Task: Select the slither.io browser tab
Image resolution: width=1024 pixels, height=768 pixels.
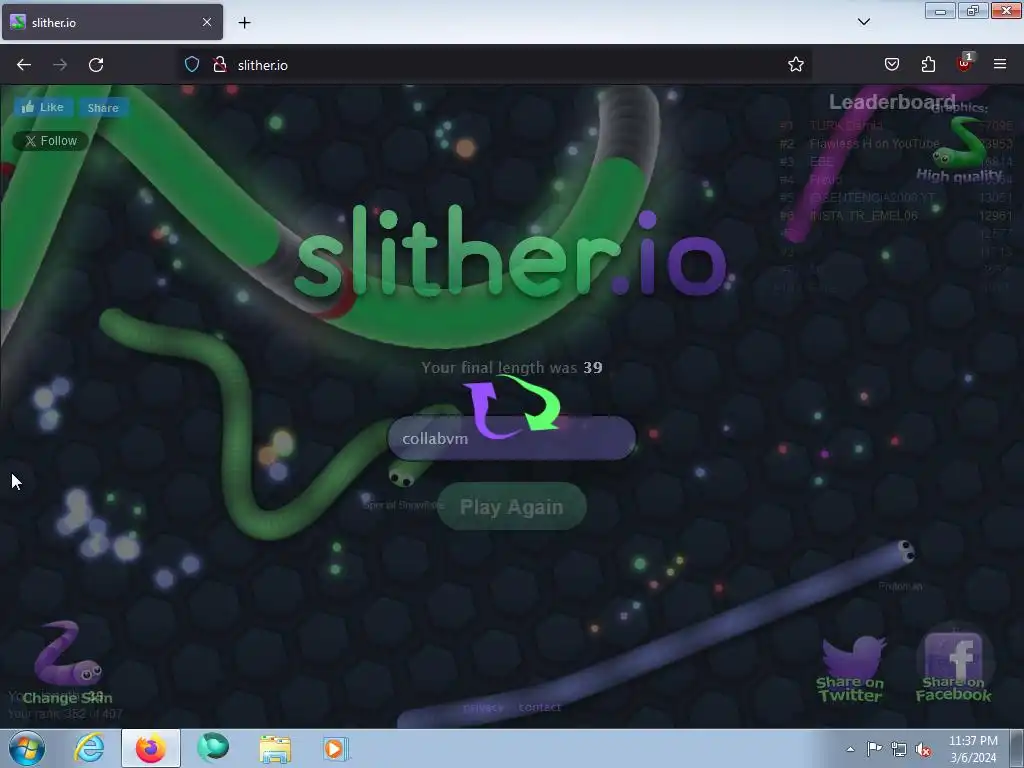Action: 112,22
